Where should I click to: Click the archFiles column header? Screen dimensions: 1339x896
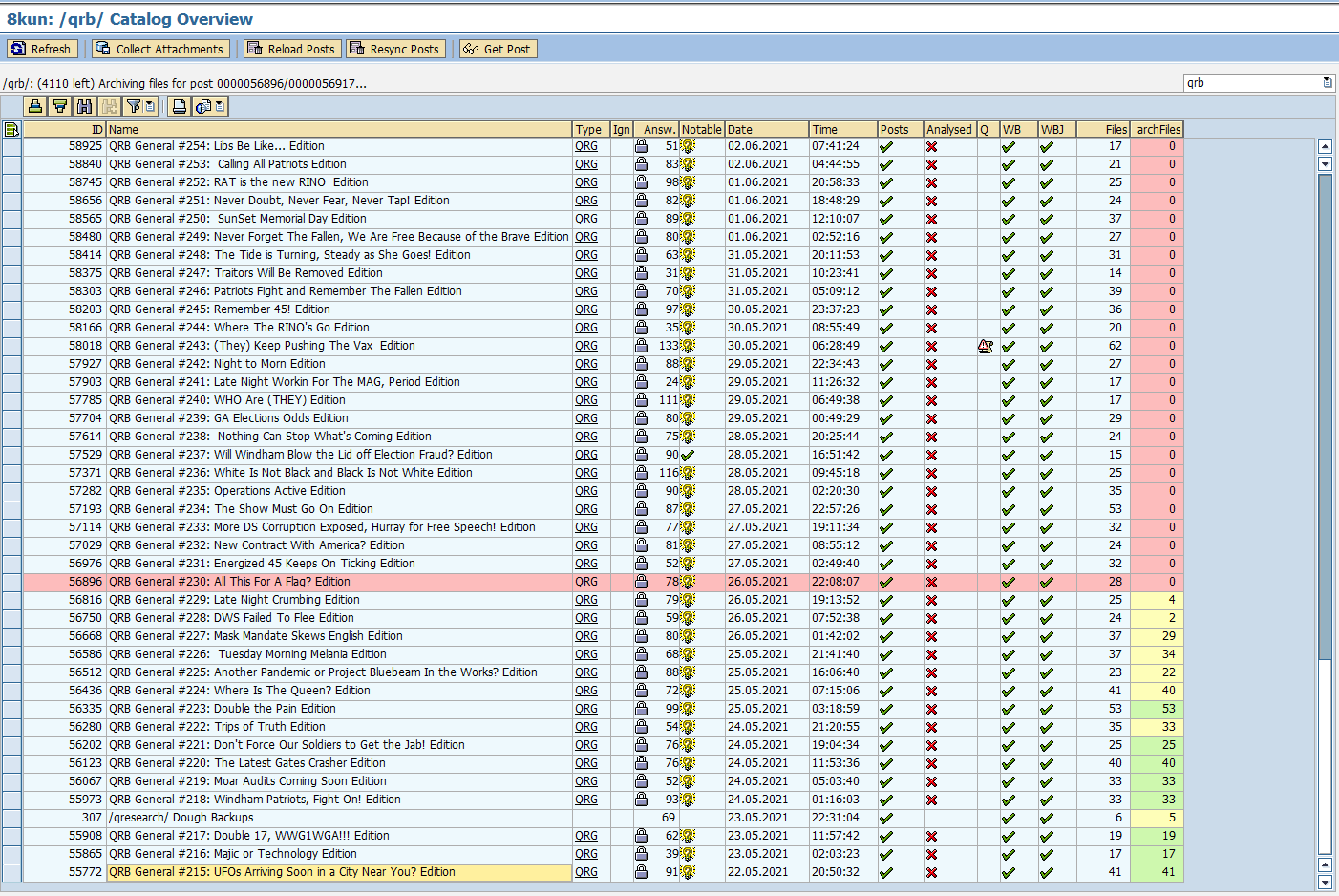coord(1158,129)
